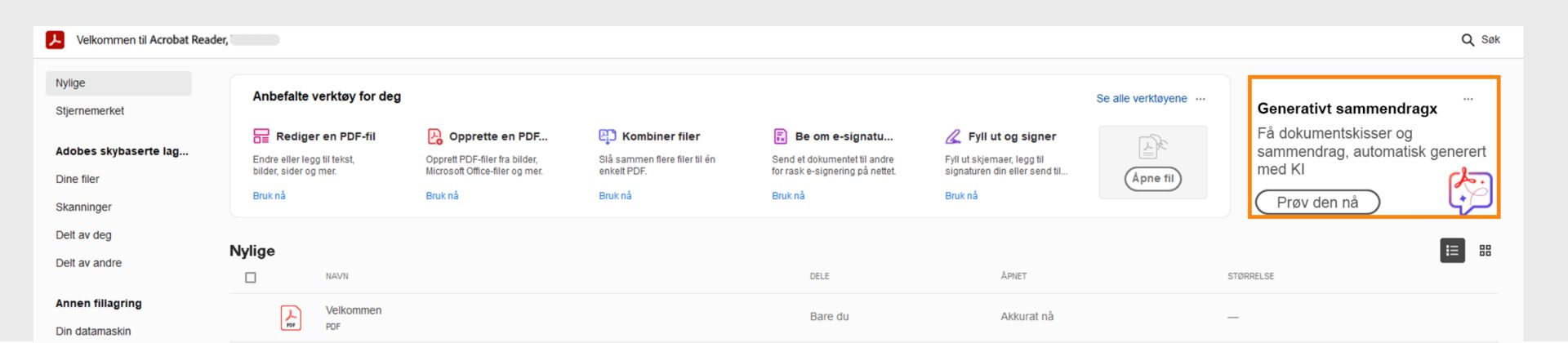This screenshot has height=343, width=1568.
Task: Click the Opprette en PDF icon
Action: click(x=434, y=136)
